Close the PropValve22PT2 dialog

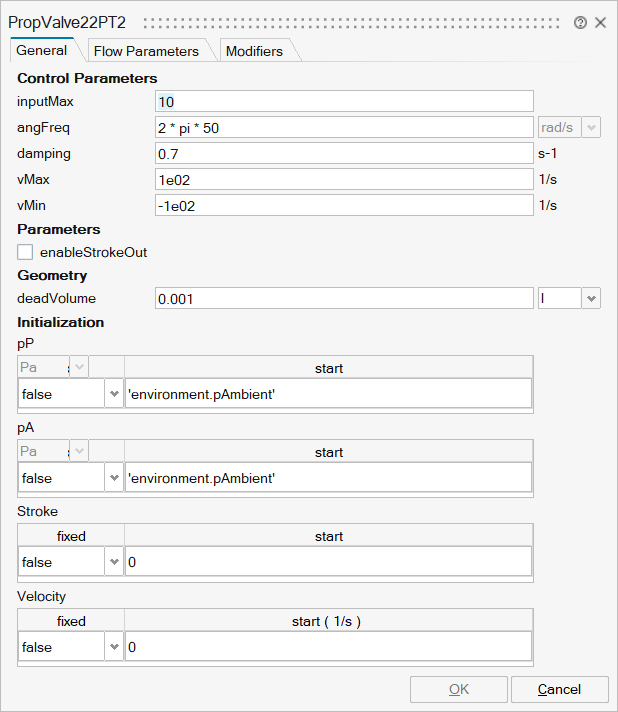pyautogui.click(x=600, y=22)
